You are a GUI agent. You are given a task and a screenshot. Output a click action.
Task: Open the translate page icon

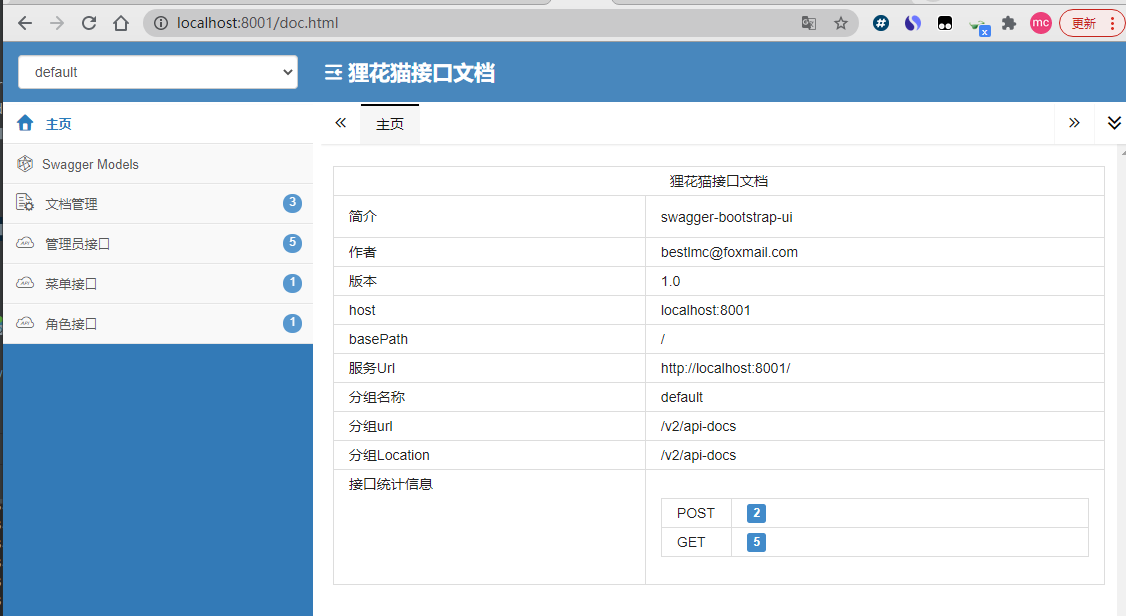809,23
